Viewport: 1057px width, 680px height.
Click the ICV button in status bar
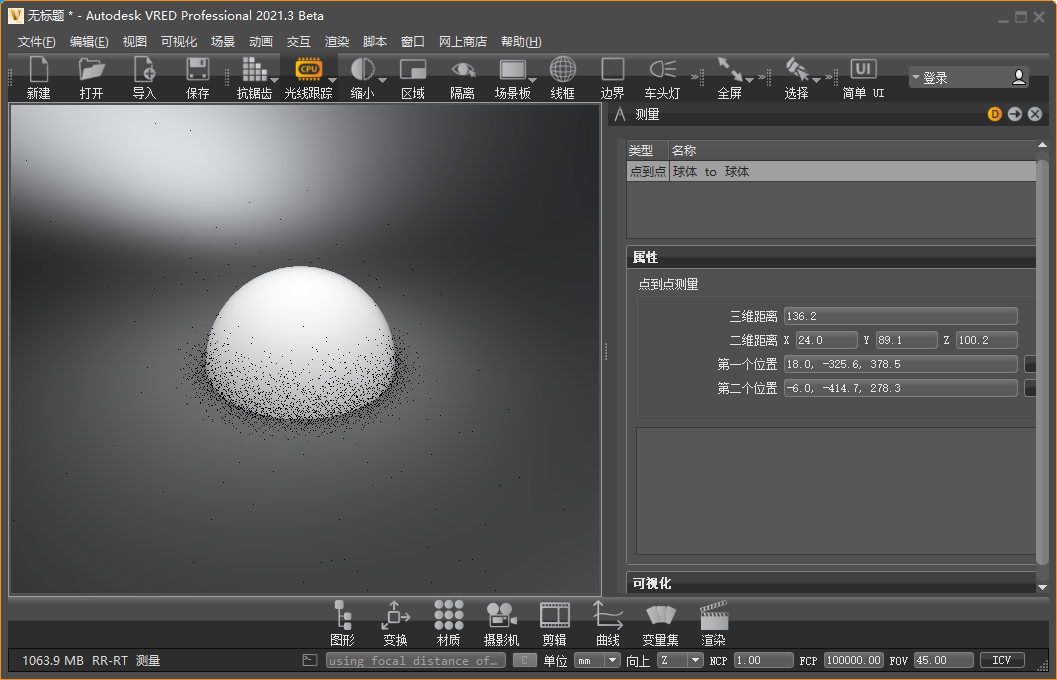click(x=1001, y=660)
